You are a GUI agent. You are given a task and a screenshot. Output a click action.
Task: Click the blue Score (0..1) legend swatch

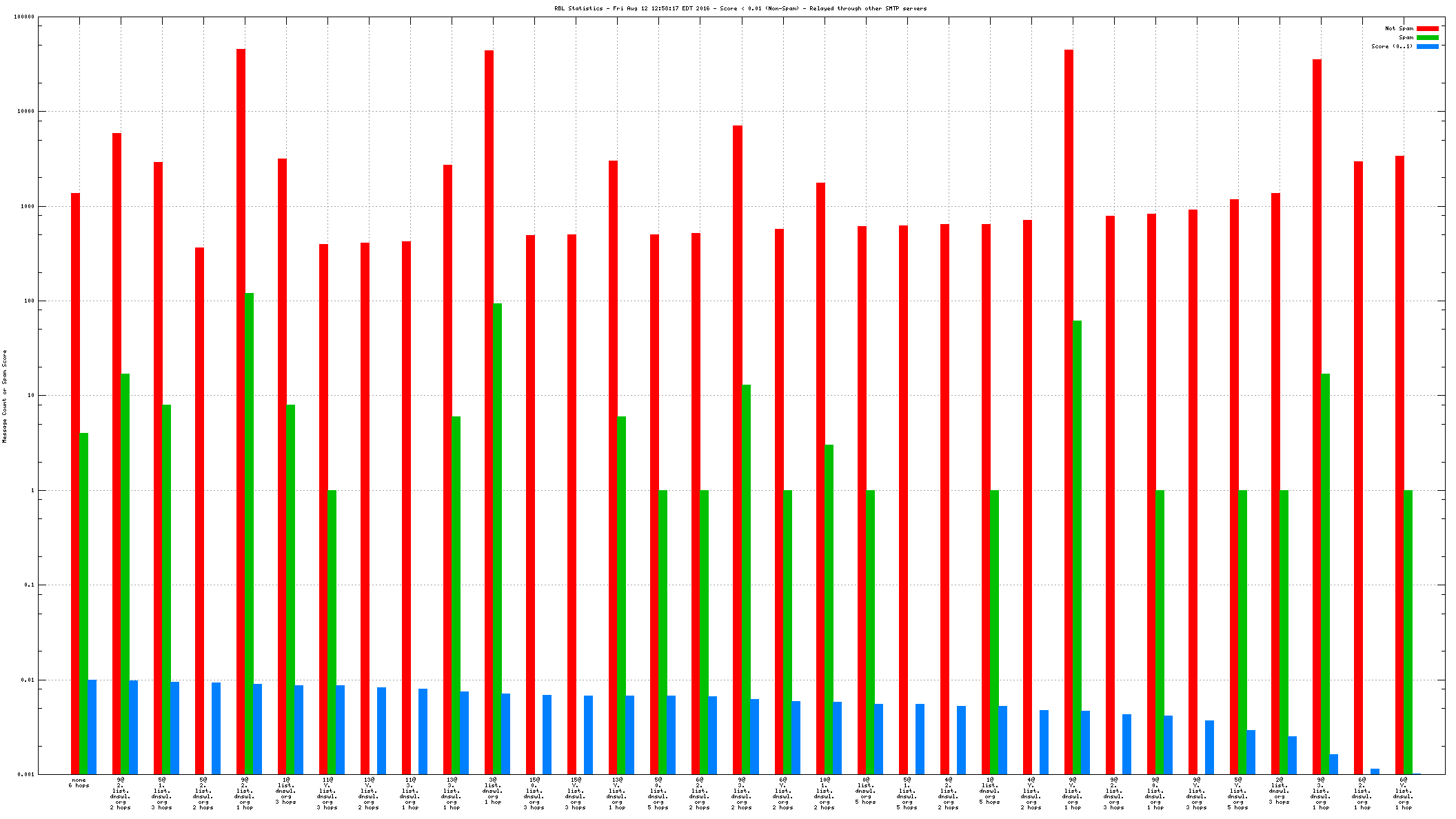coord(1427,46)
